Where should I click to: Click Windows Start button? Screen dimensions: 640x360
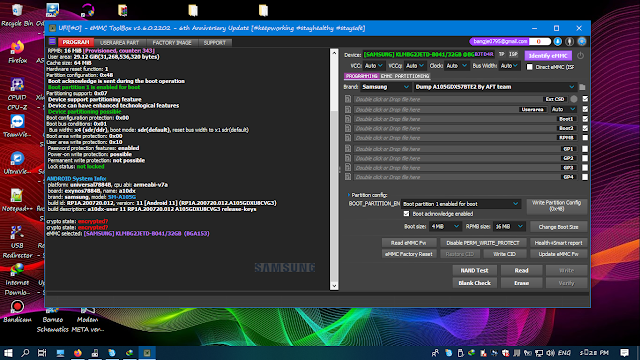pyautogui.click(x=8, y=353)
